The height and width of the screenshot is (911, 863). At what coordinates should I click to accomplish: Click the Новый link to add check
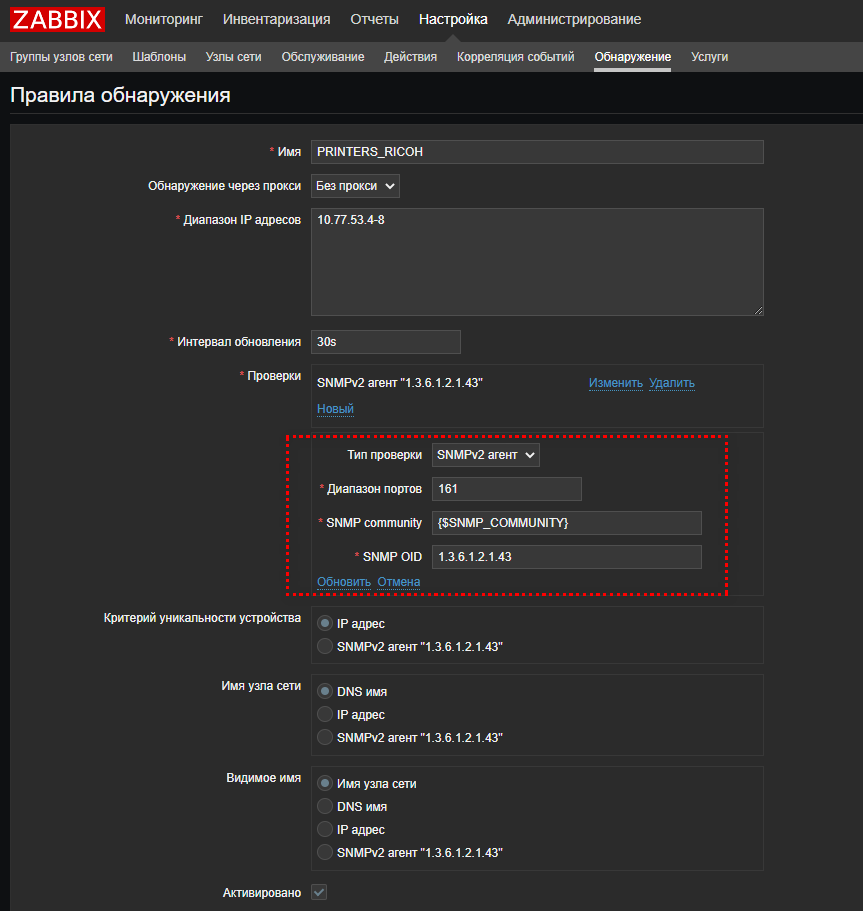click(x=335, y=409)
